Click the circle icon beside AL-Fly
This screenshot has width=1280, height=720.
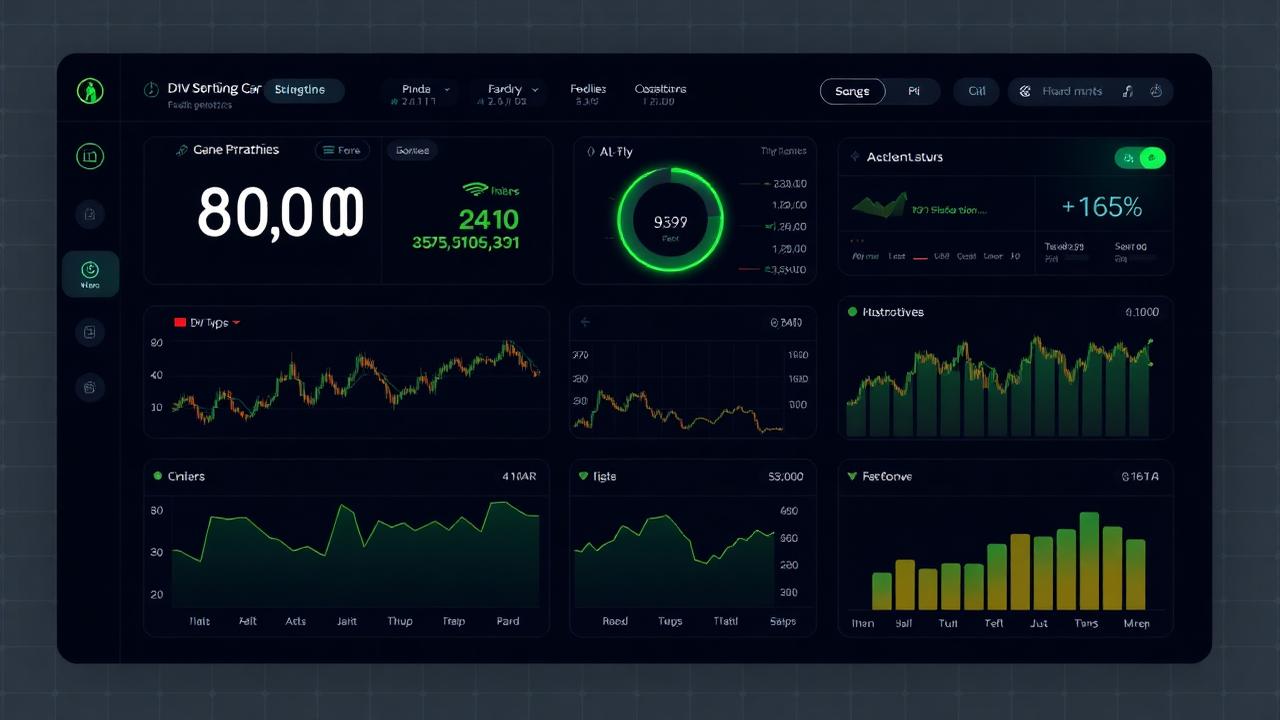point(590,152)
